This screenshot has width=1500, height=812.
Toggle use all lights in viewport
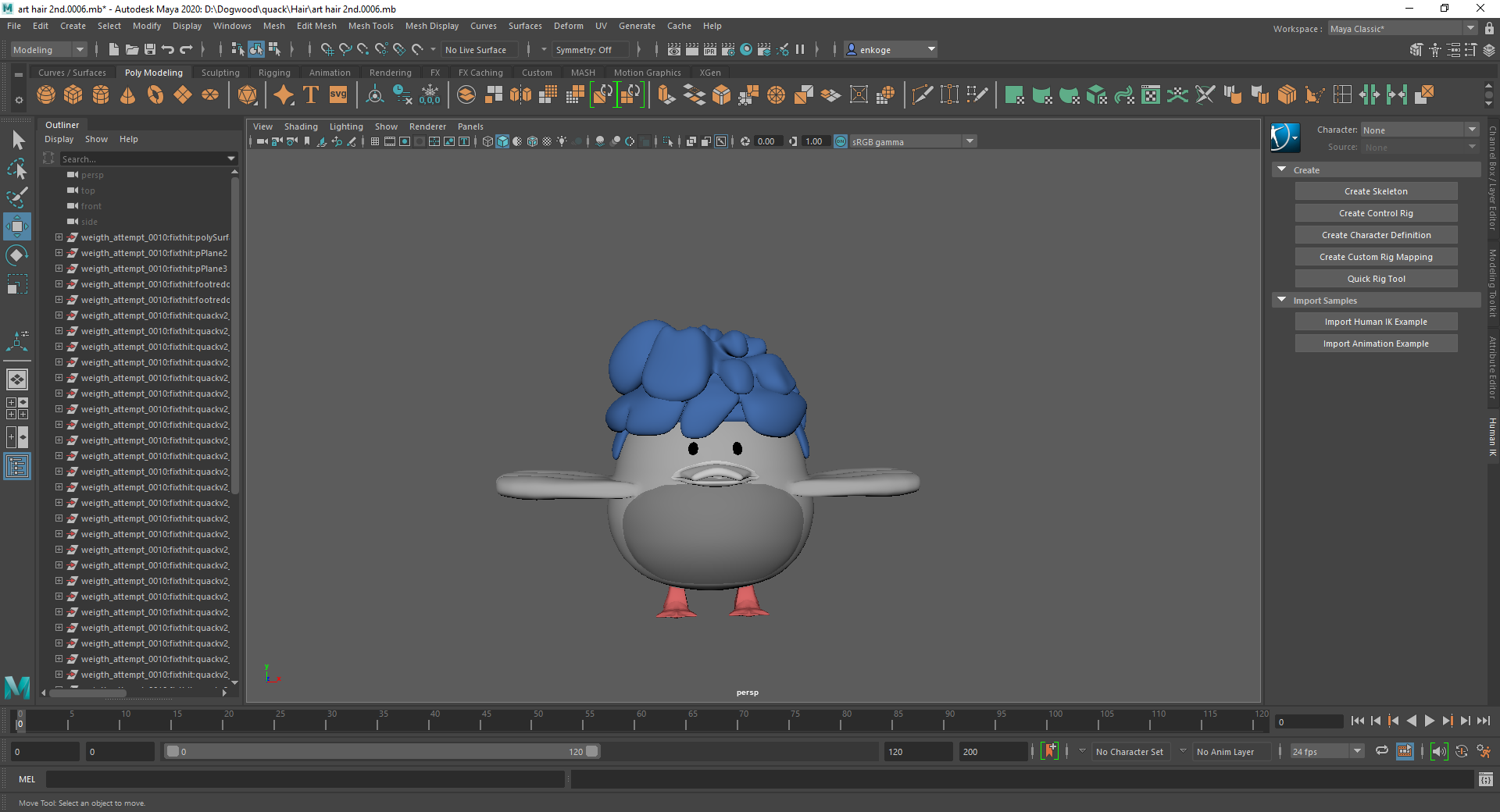point(562,141)
